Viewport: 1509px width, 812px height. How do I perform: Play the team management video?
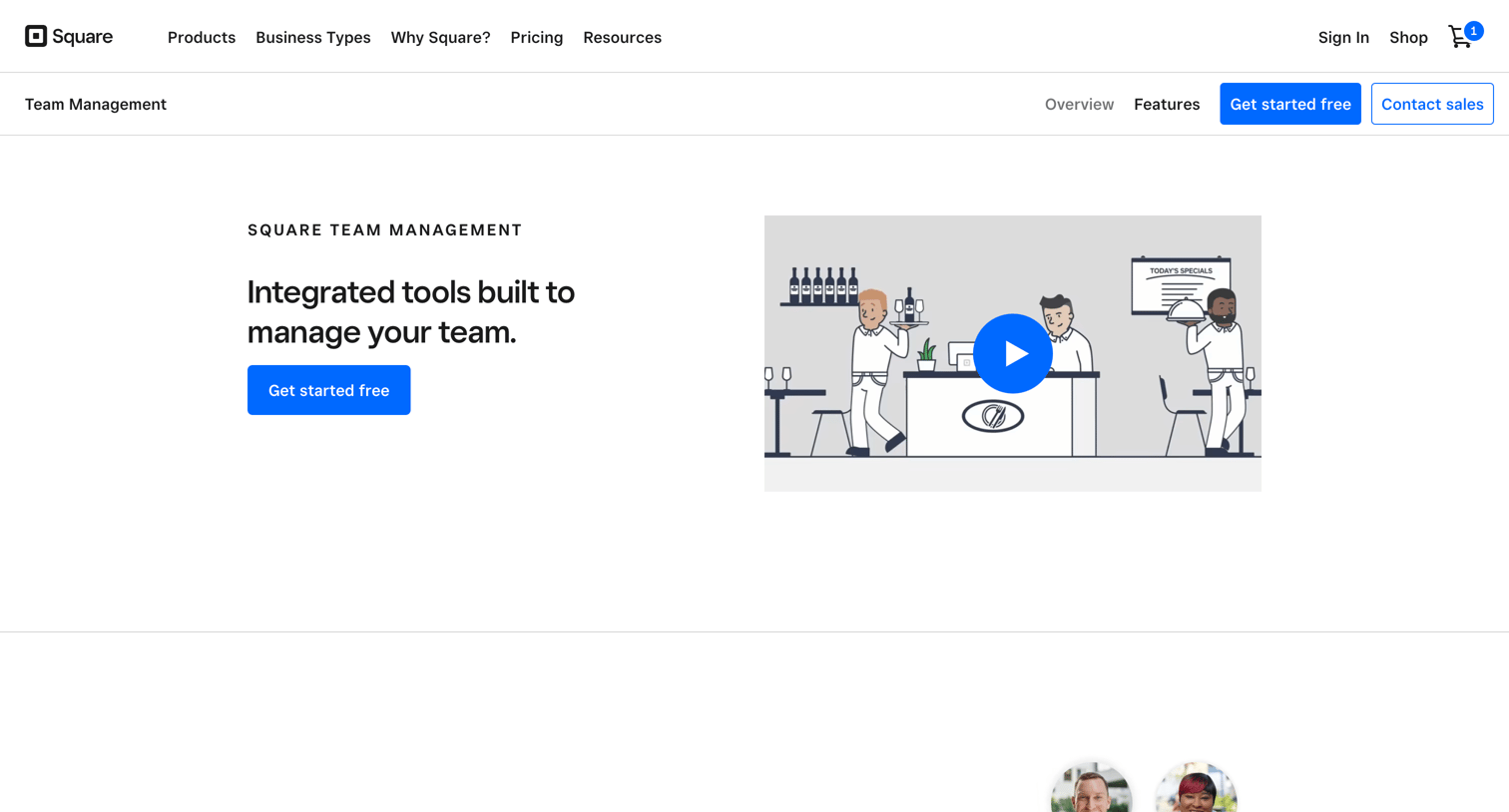tap(1012, 353)
